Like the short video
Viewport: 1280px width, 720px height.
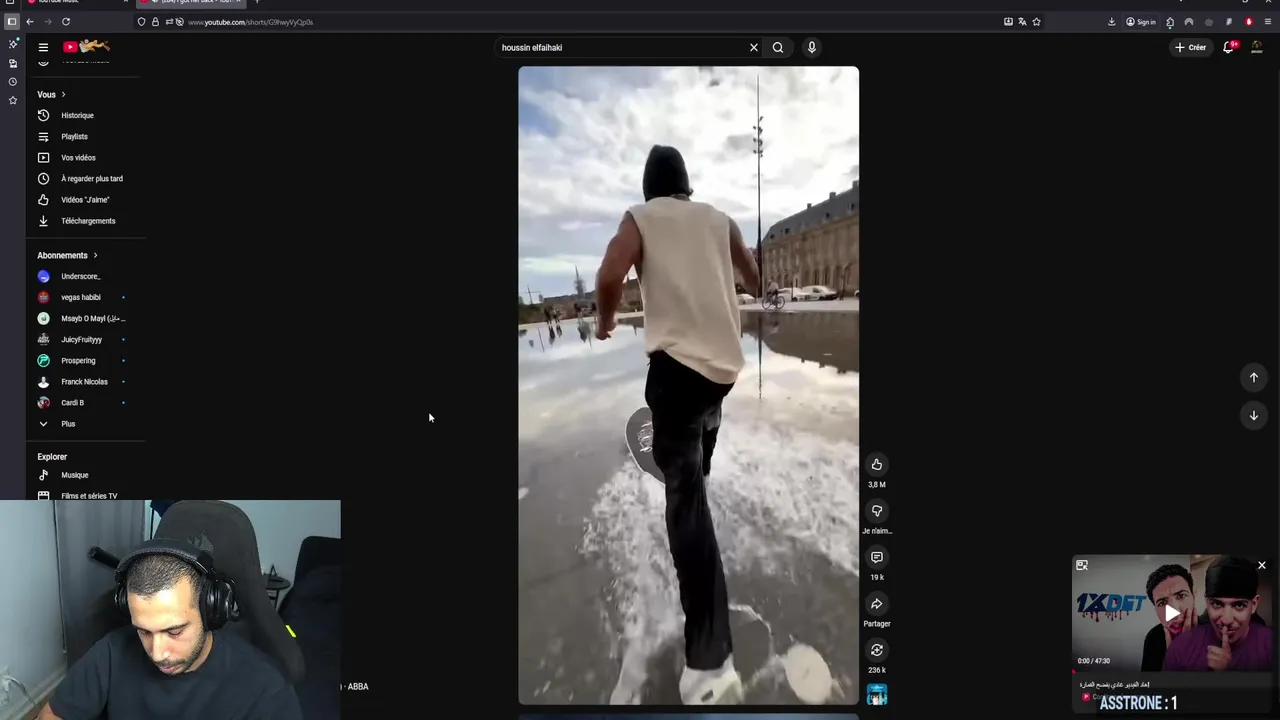coord(876,464)
